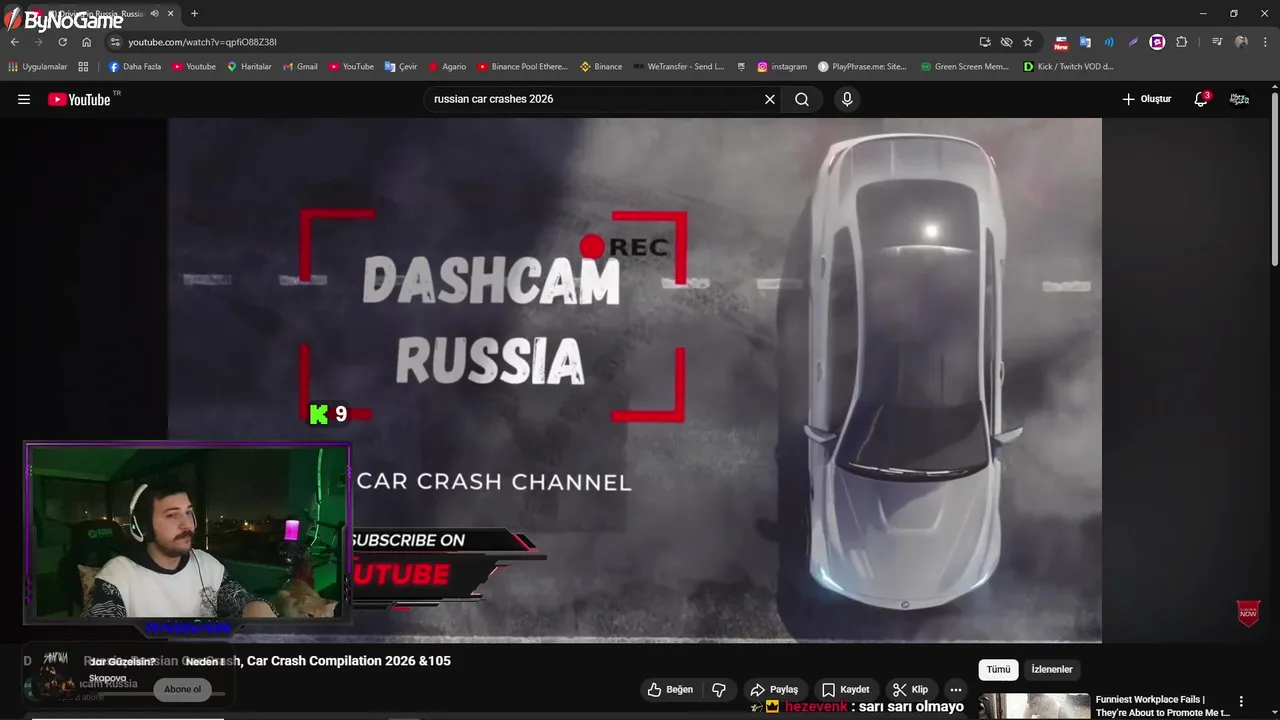Run the search with the magnifier button
Screen dimensions: 1280x720
[x=802, y=99]
